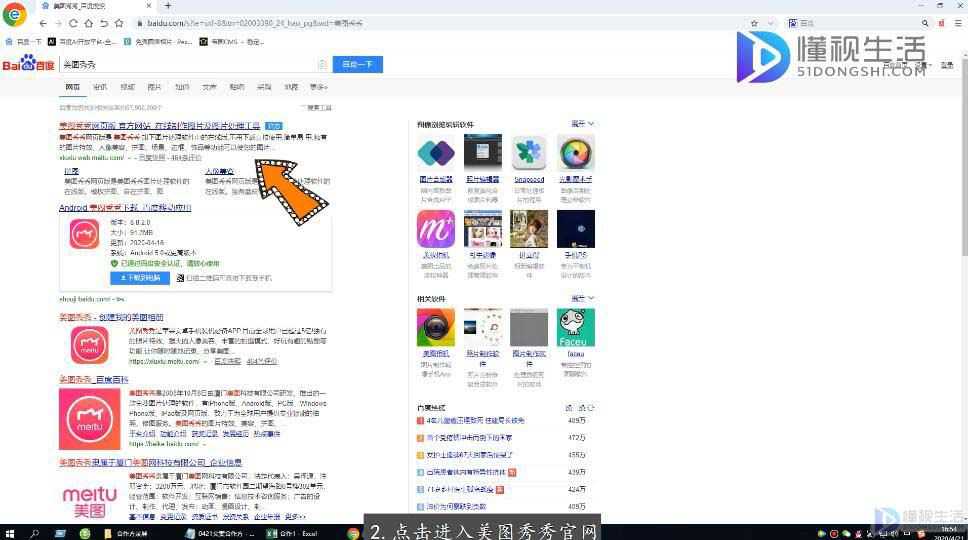
Task: Click the faceu text link
Action: tap(575, 354)
